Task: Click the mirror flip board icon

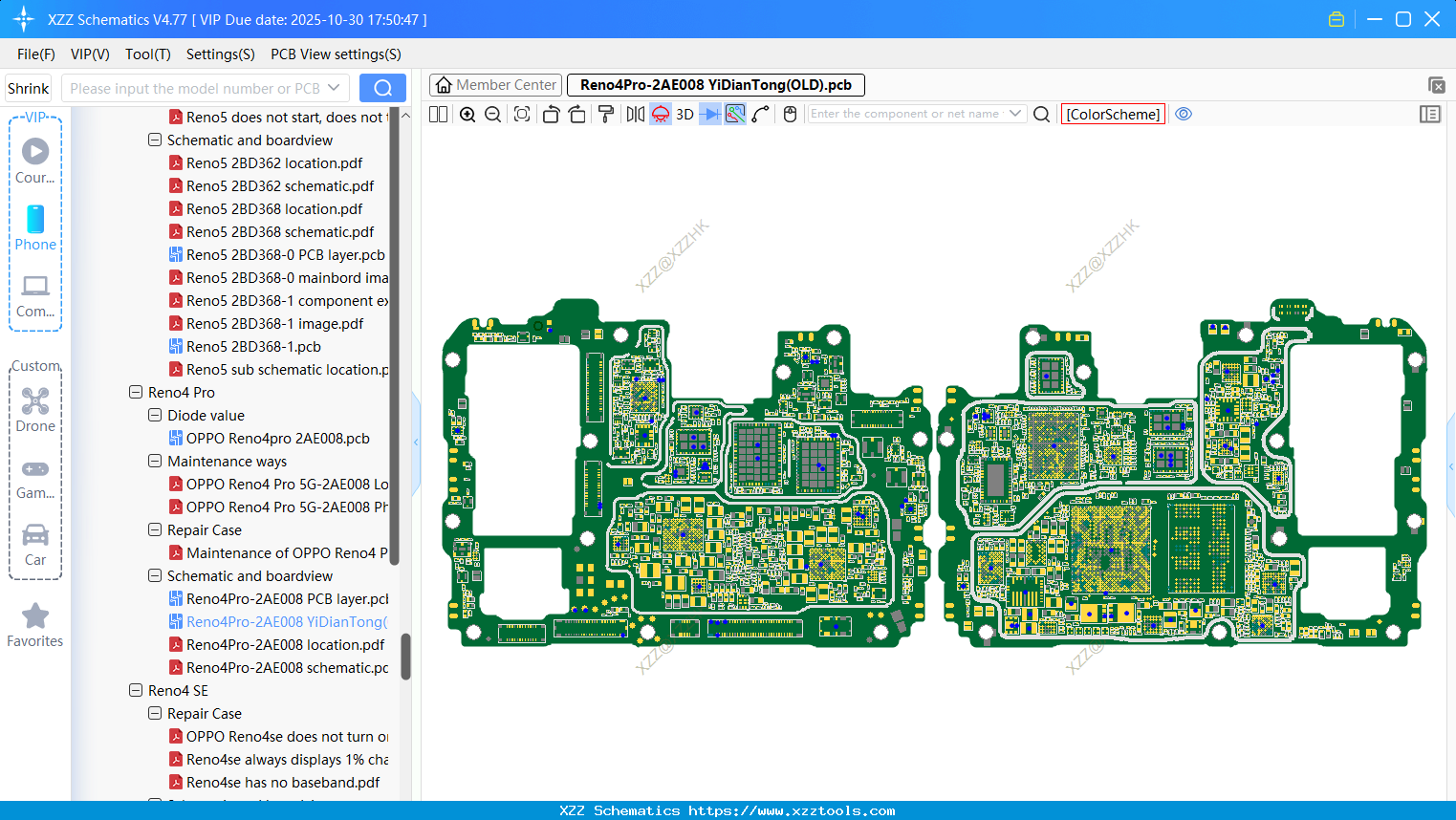Action: coord(635,115)
